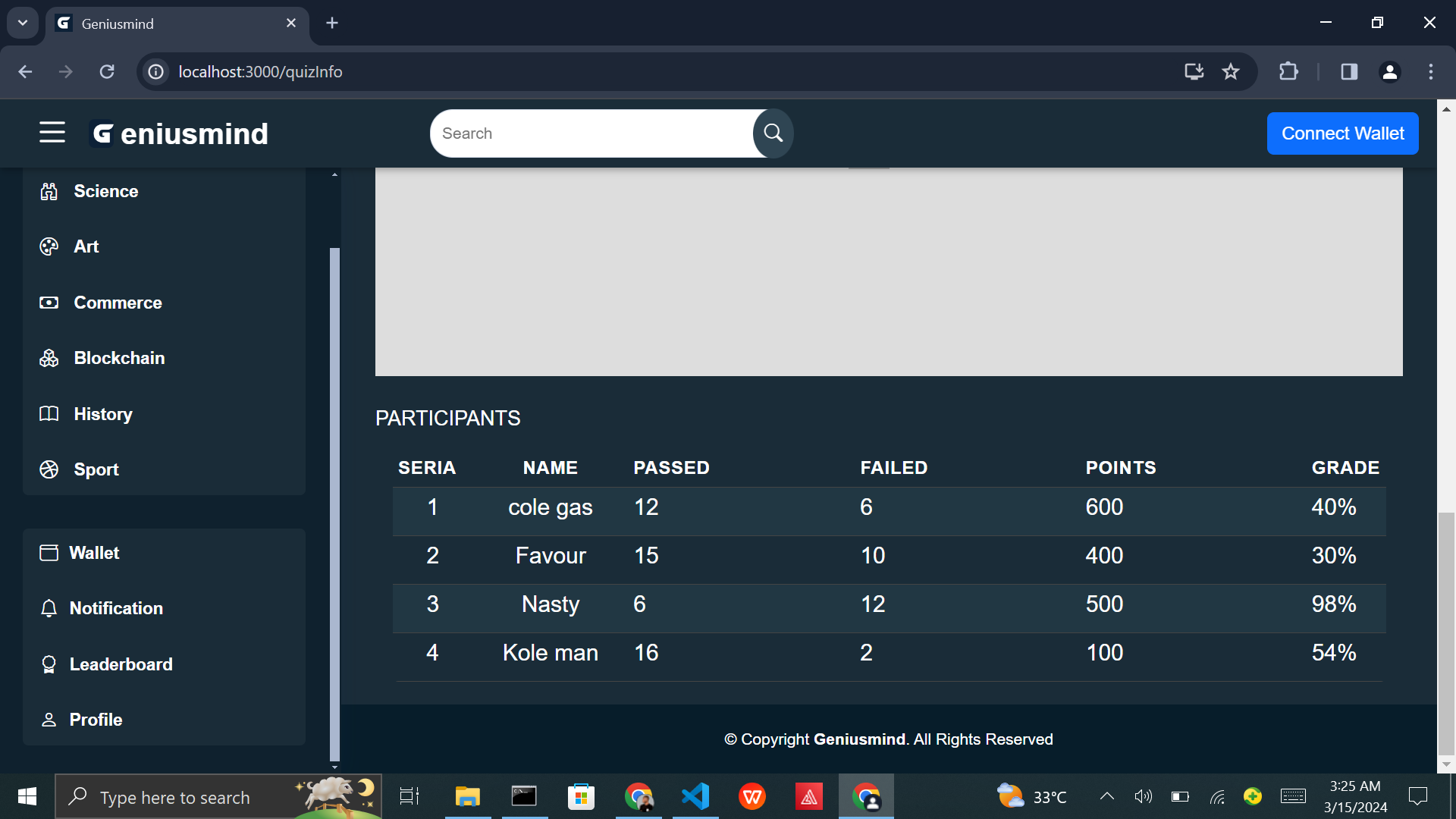Click the sidebar vertical scrollbar
This screenshot has width=1456, height=819.
[334, 500]
